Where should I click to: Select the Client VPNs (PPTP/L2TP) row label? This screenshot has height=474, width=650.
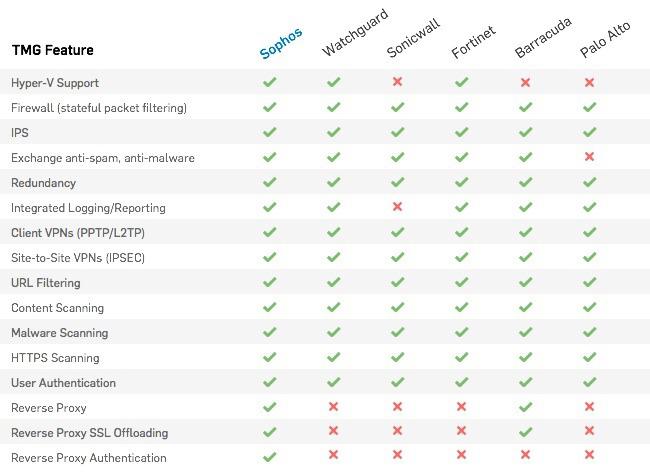pos(78,233)
